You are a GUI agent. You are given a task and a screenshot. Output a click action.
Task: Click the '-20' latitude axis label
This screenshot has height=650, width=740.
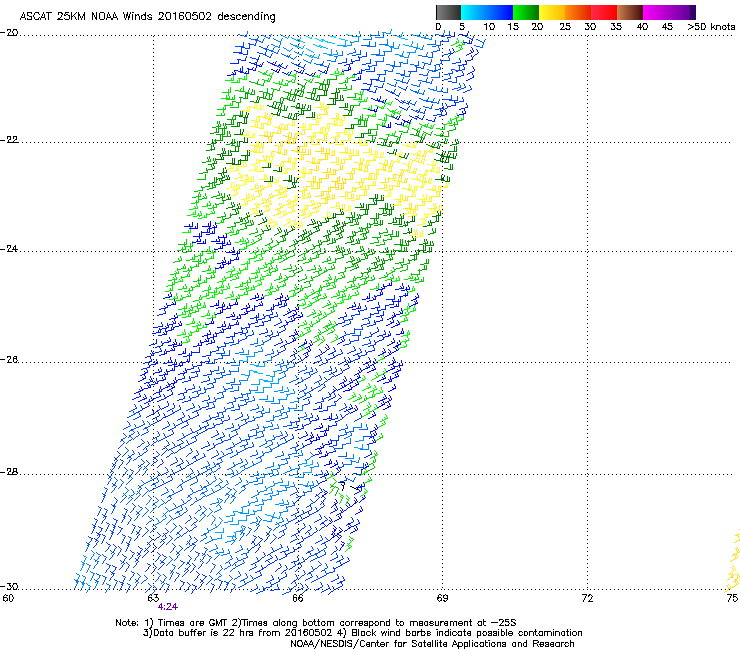[x=9, y=33]
